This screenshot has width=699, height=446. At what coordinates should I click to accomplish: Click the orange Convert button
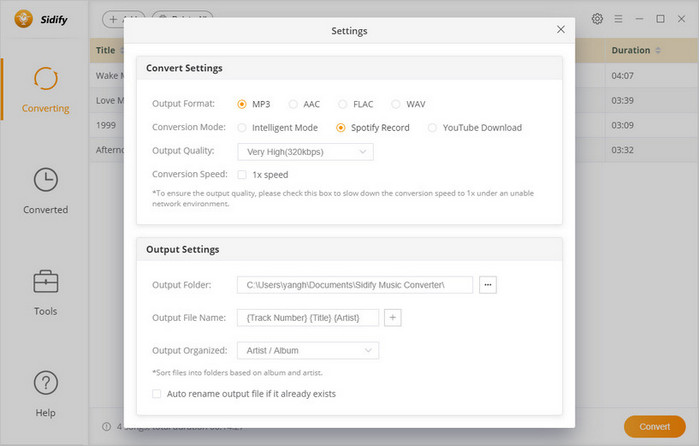tap(654, 426)
